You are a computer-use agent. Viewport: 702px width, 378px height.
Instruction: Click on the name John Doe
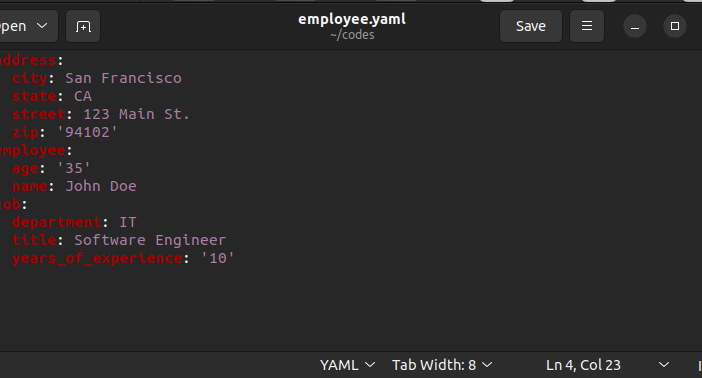(101, 186)
